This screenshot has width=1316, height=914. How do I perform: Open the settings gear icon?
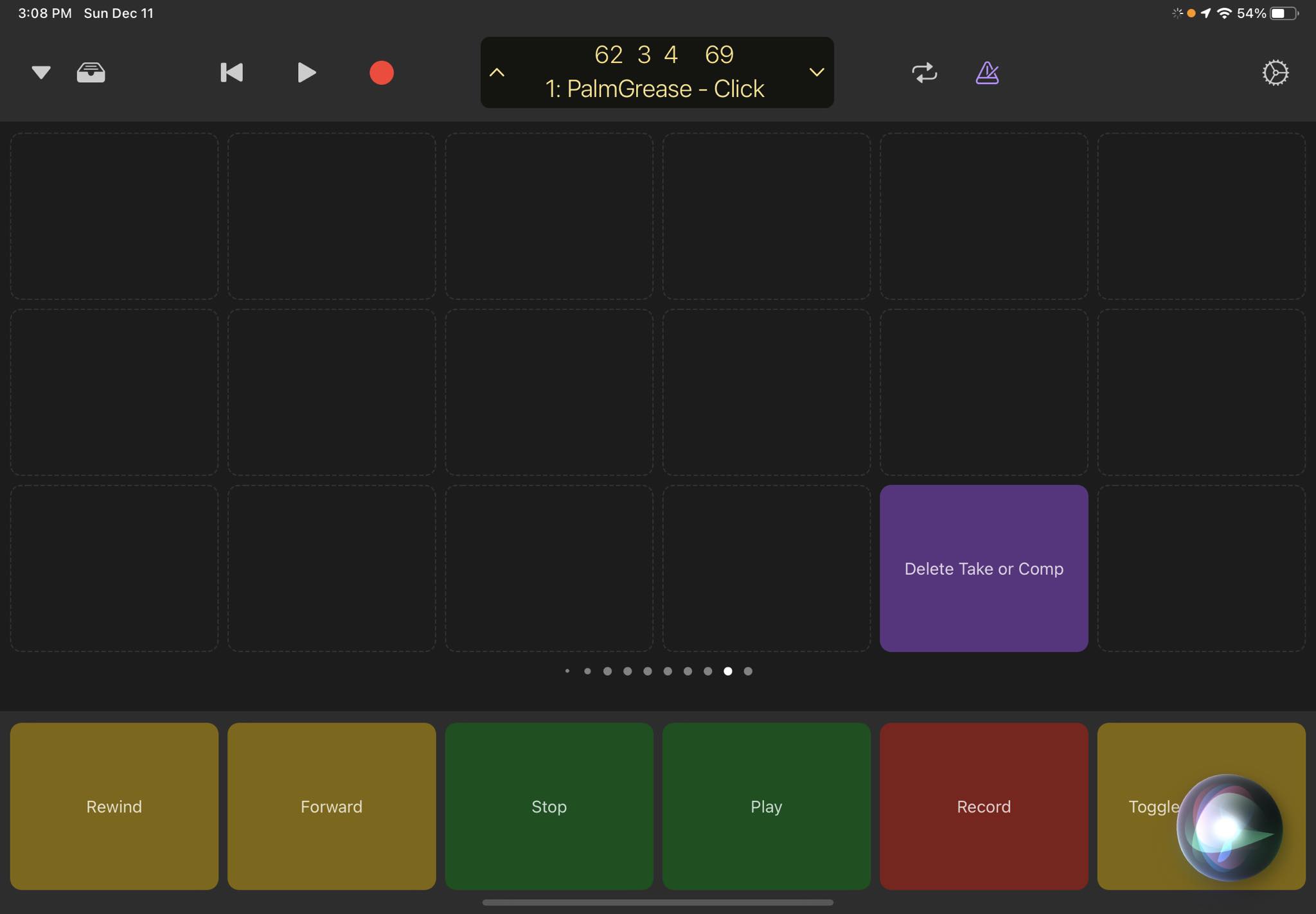[x=1275, y=73]
